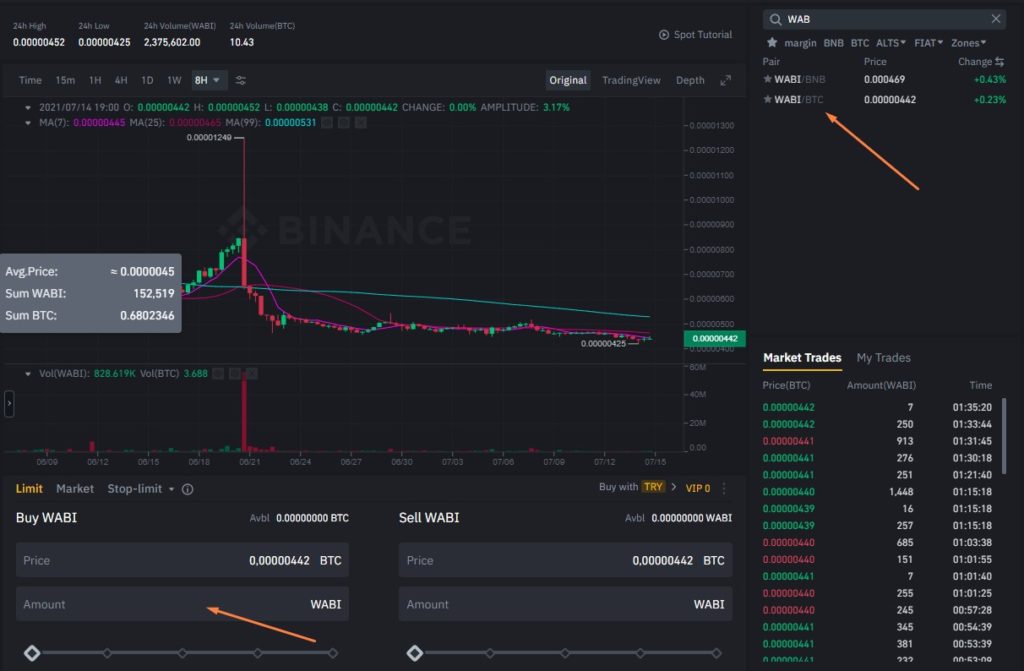The width and height of the screenshot is (1024, 671).
Task: Click Sell amount slider start handle
Action: click(x=415, y=653)
